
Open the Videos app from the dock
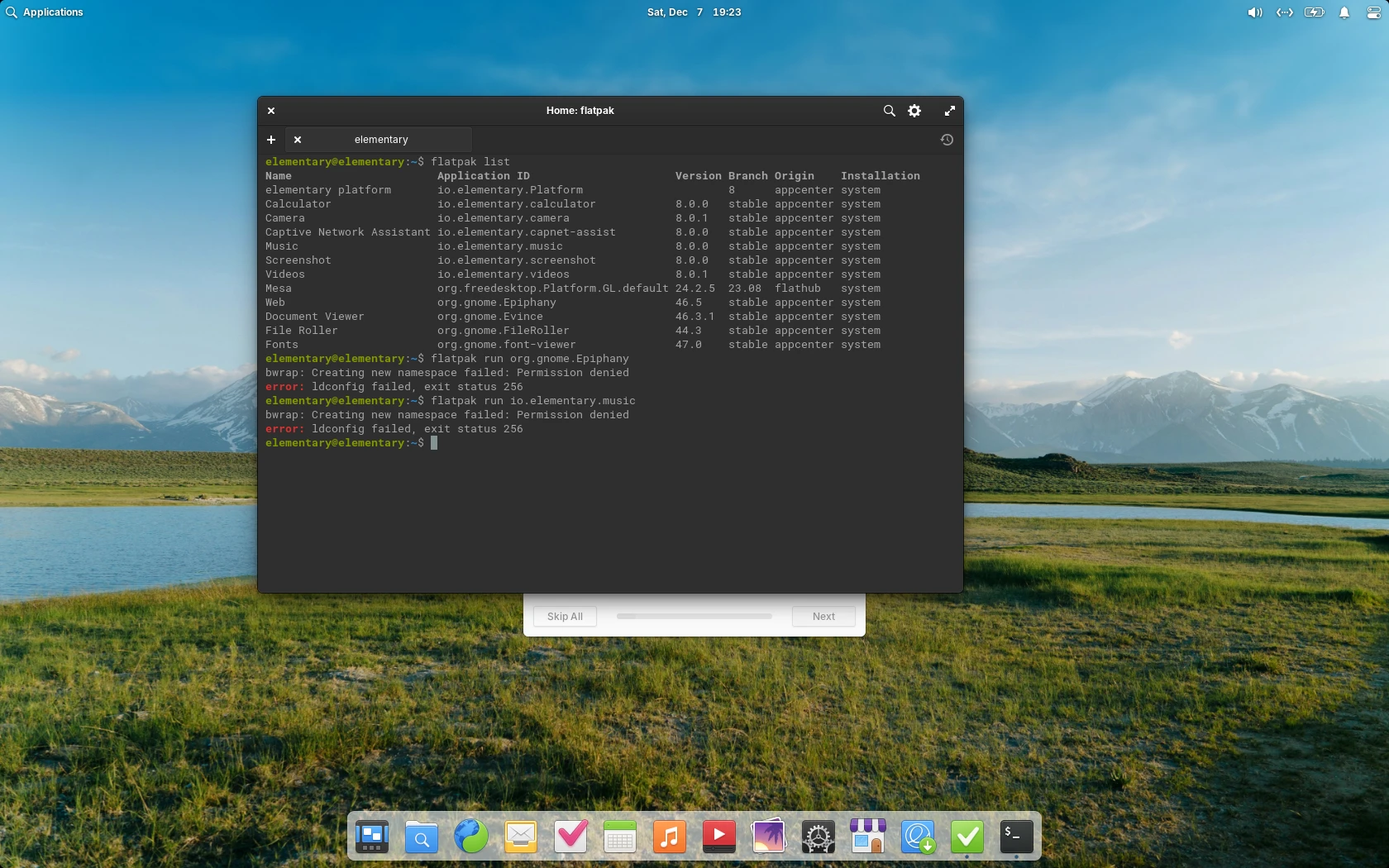pyautogui.click(x=718, y=837)
